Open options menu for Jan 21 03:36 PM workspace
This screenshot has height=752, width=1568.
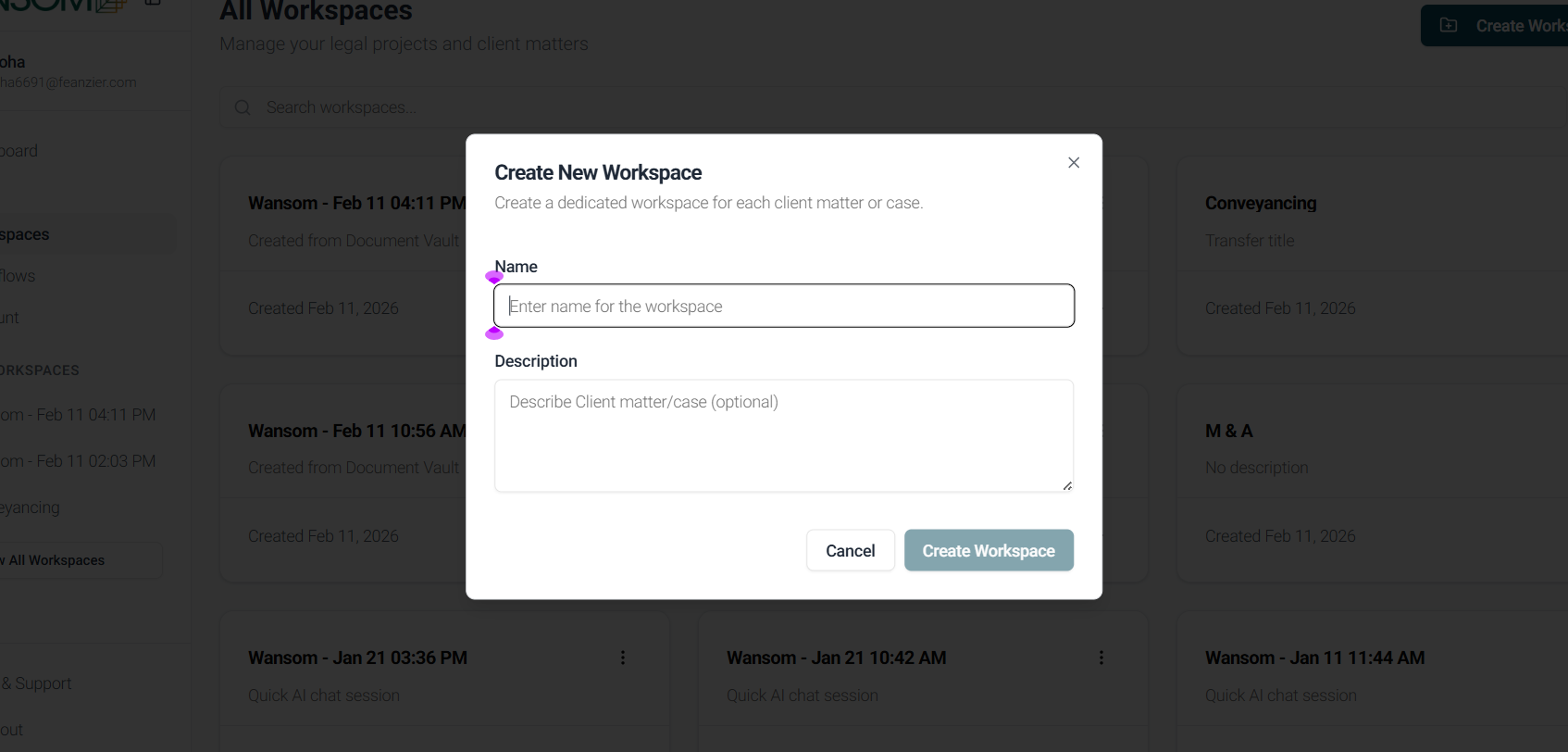pos(623,658)
